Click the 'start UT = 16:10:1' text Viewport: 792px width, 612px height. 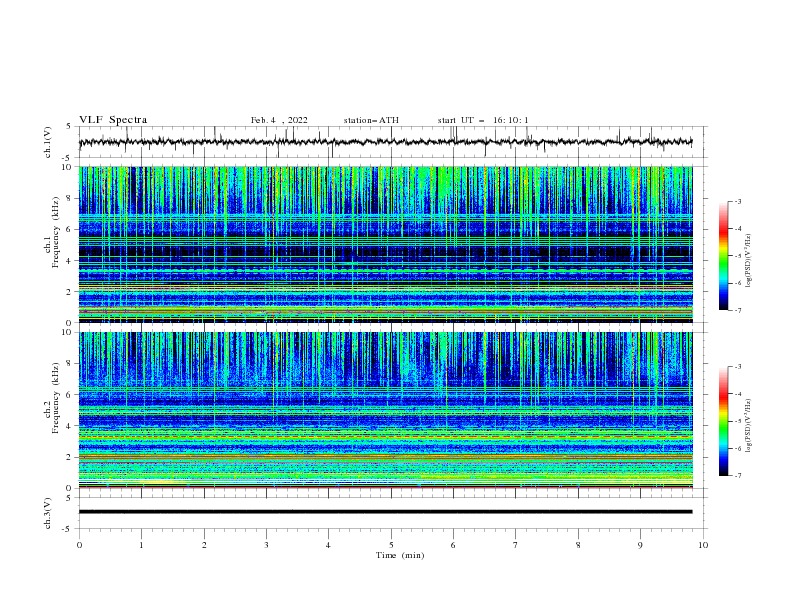tap(483, 120)
